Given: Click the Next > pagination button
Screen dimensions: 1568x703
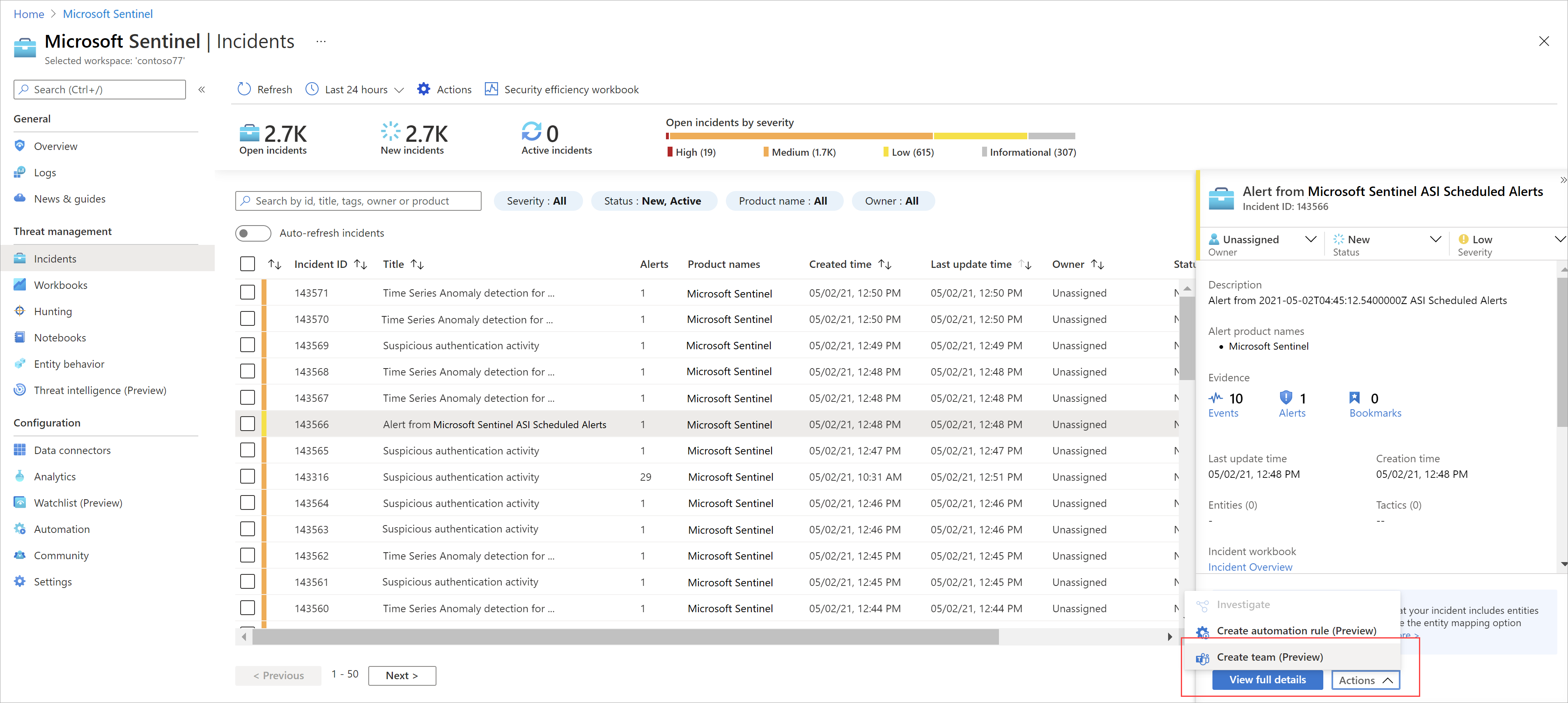Looking at the screenshot, I should point(402,675).
